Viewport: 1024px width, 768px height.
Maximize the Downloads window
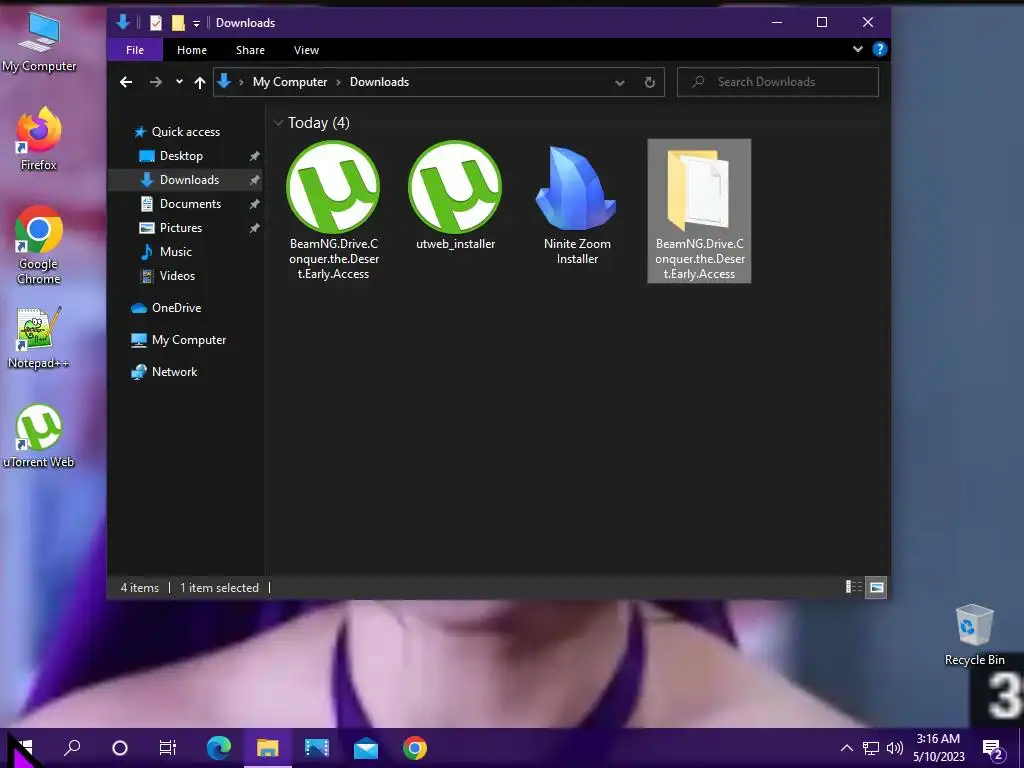tap(822, 22)
